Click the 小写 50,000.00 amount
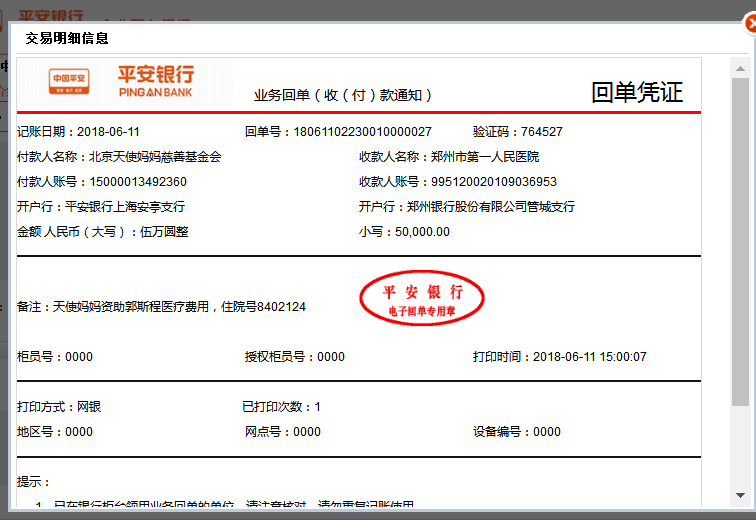Image resolution: width=756 pixels, height=520 pixels. [x=404, y=232]
